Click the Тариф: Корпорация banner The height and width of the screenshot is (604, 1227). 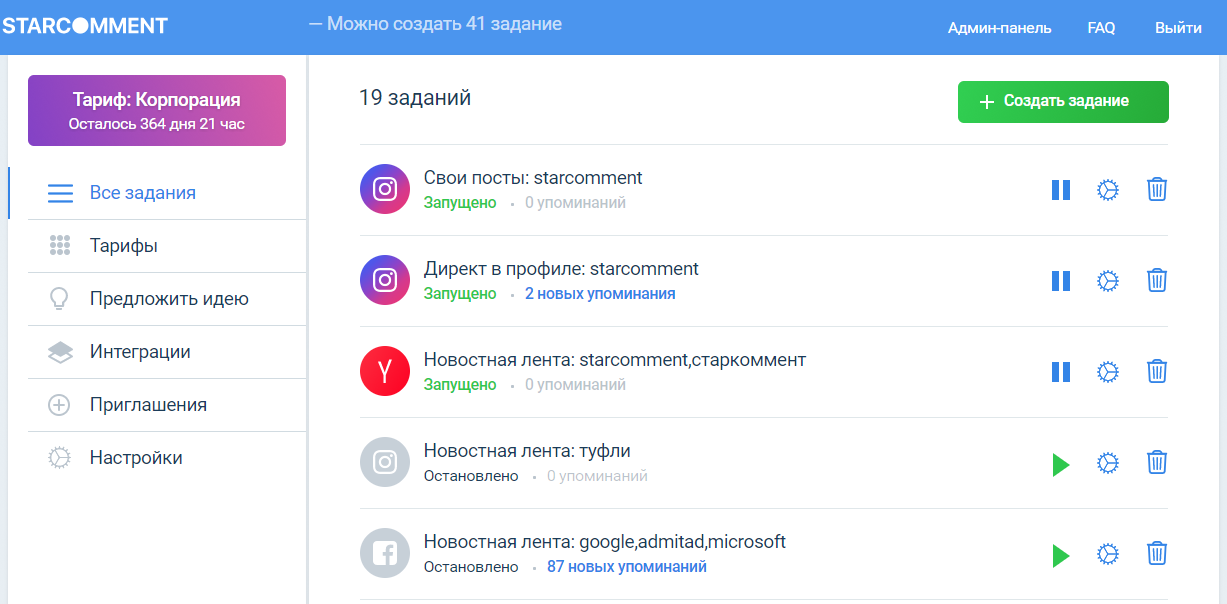coord(157,111)
